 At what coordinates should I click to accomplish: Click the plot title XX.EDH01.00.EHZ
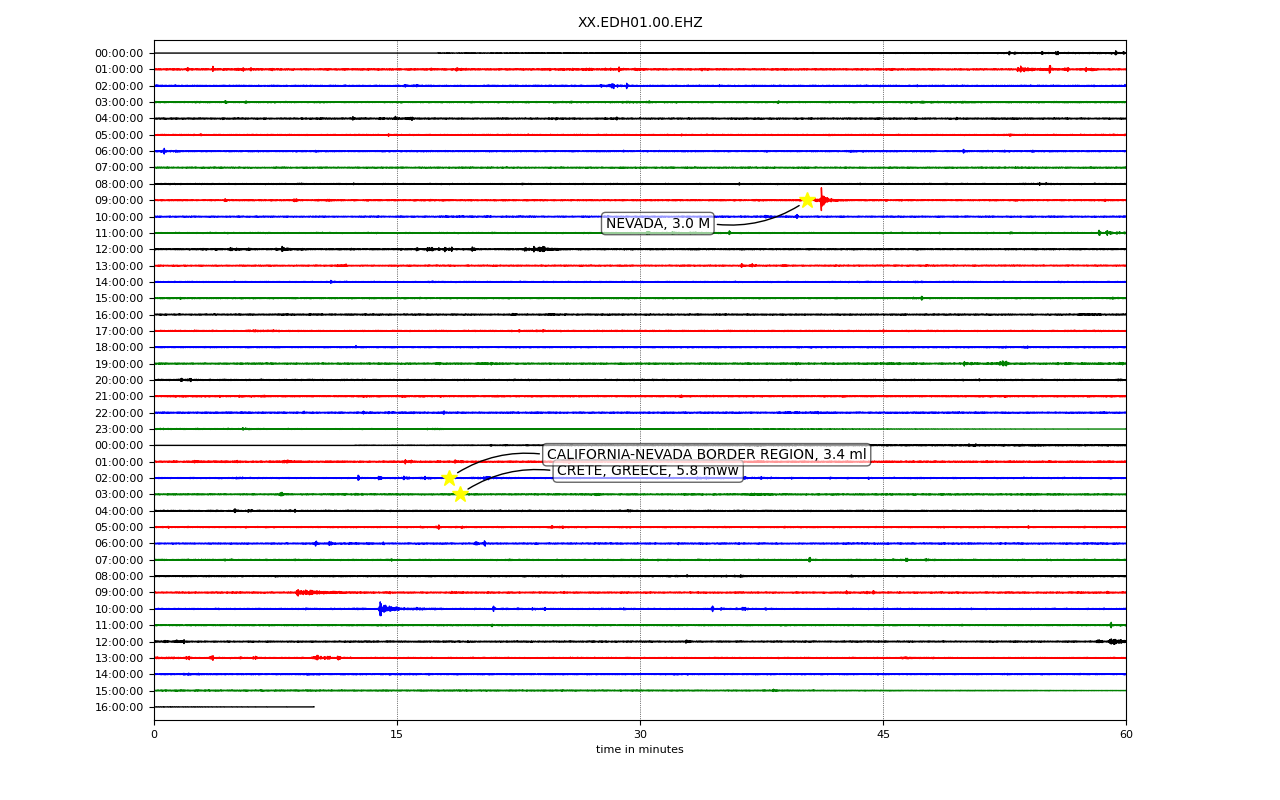pos(640,23)
